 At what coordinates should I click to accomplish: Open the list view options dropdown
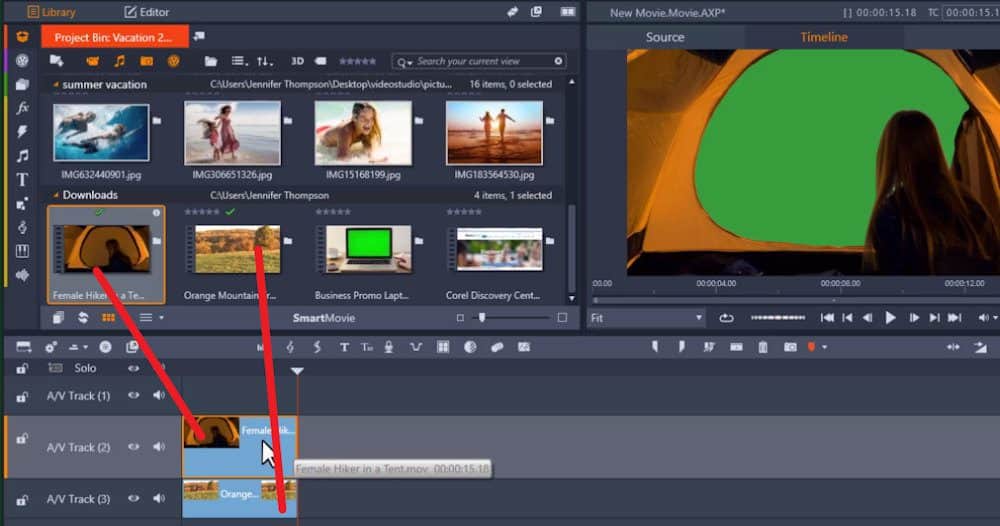click(240, 61)
